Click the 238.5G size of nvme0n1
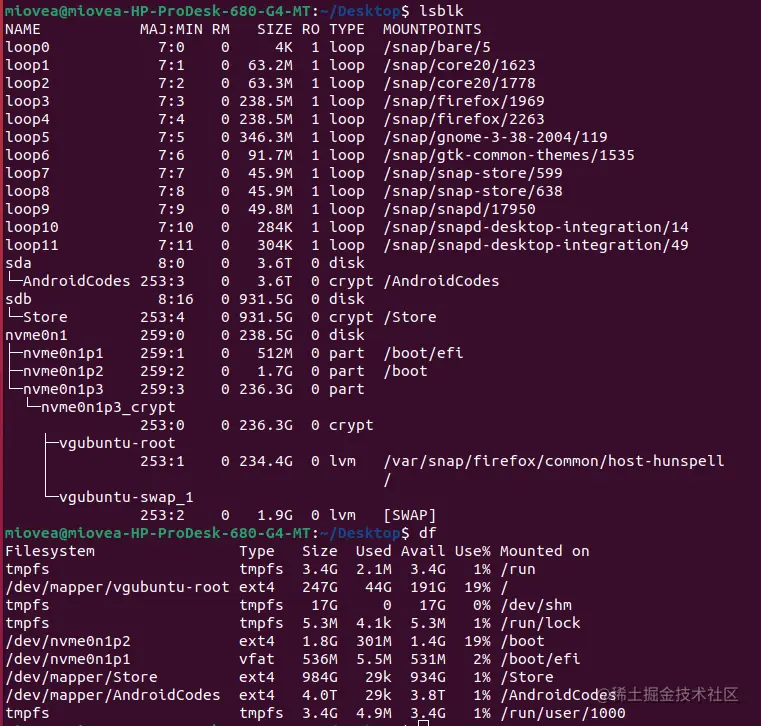Viewport: 761px width, 726px height. [266, 334]
